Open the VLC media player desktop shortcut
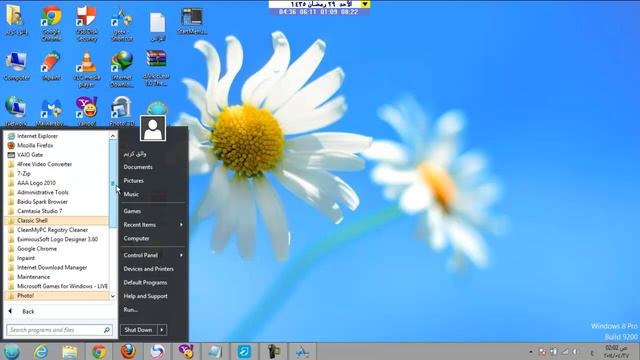 [x=87, y=69]
